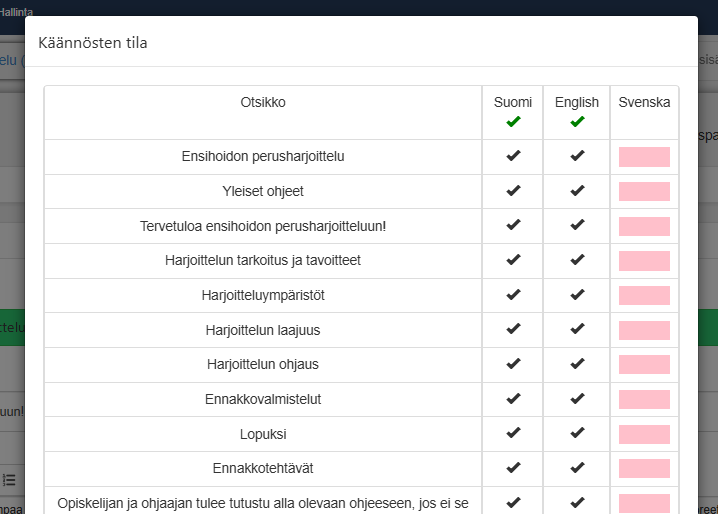Select pink Svenska cell for Yleiset ohjeet
Viewport: 718px width, 514px height.
click(644, 191)
